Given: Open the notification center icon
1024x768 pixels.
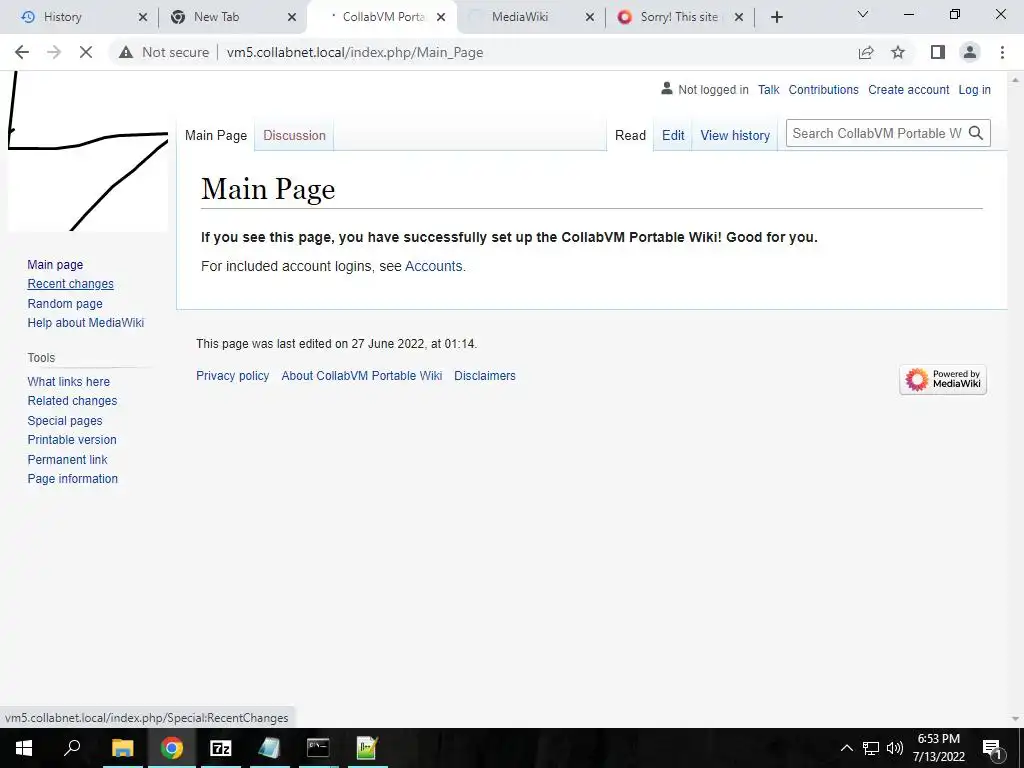Looking at the screenshot, I should 991,748.
